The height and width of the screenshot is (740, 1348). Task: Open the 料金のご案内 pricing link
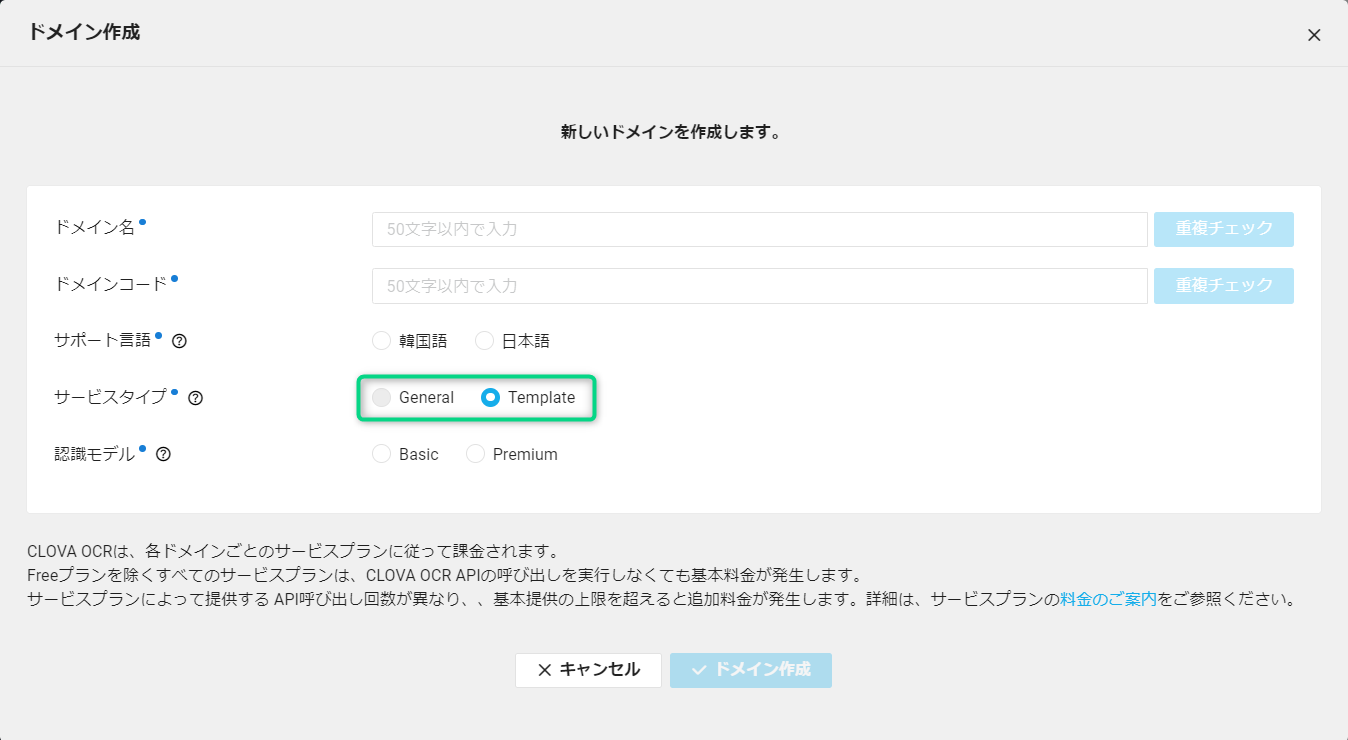[x=1108, y=600]
